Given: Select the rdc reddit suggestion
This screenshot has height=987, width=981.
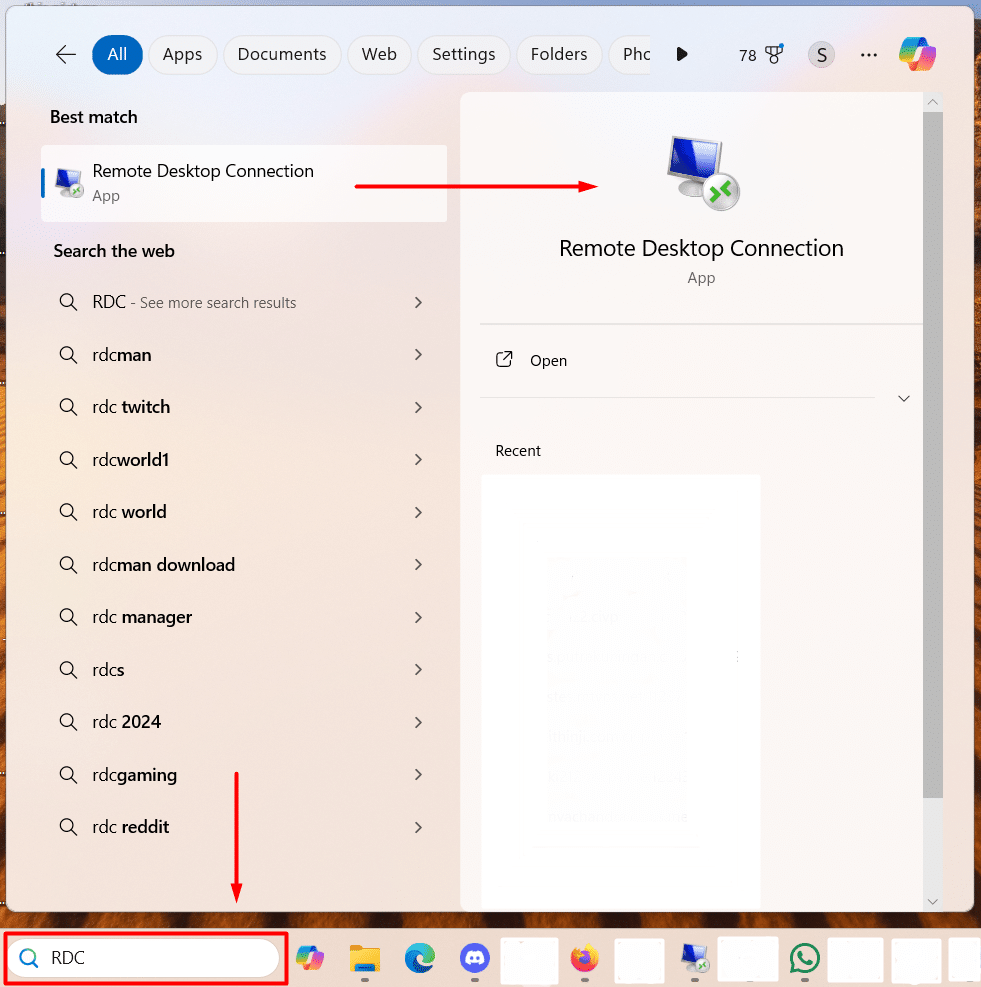Looking at the screenshot, I should point(244,827).
